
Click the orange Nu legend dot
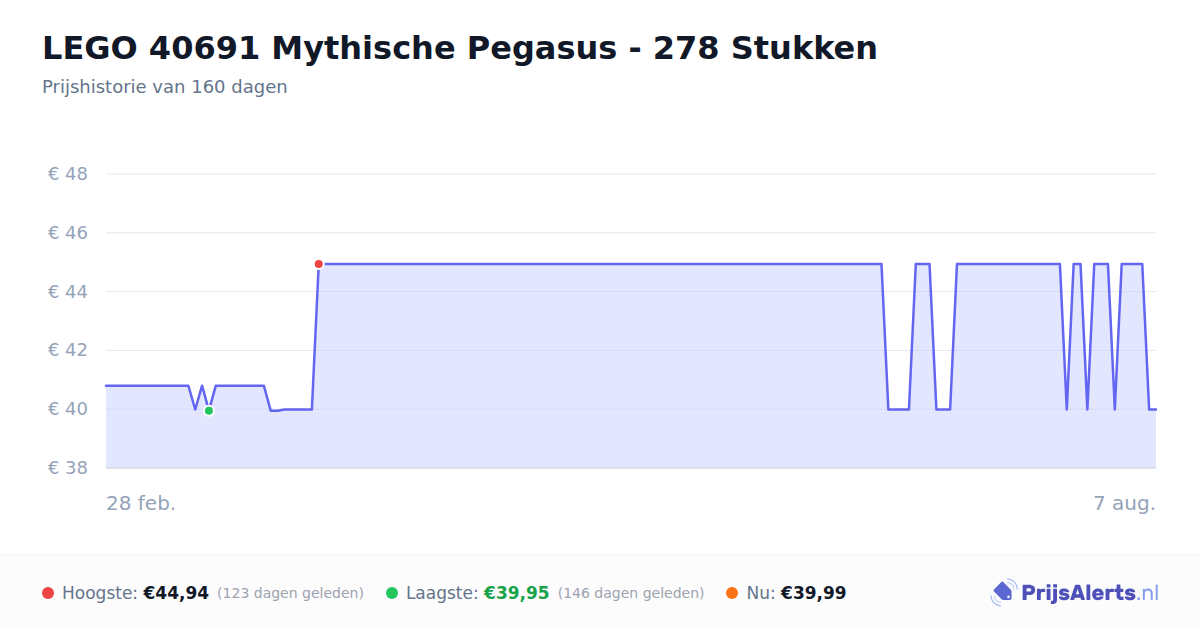[x=732, y=593]
